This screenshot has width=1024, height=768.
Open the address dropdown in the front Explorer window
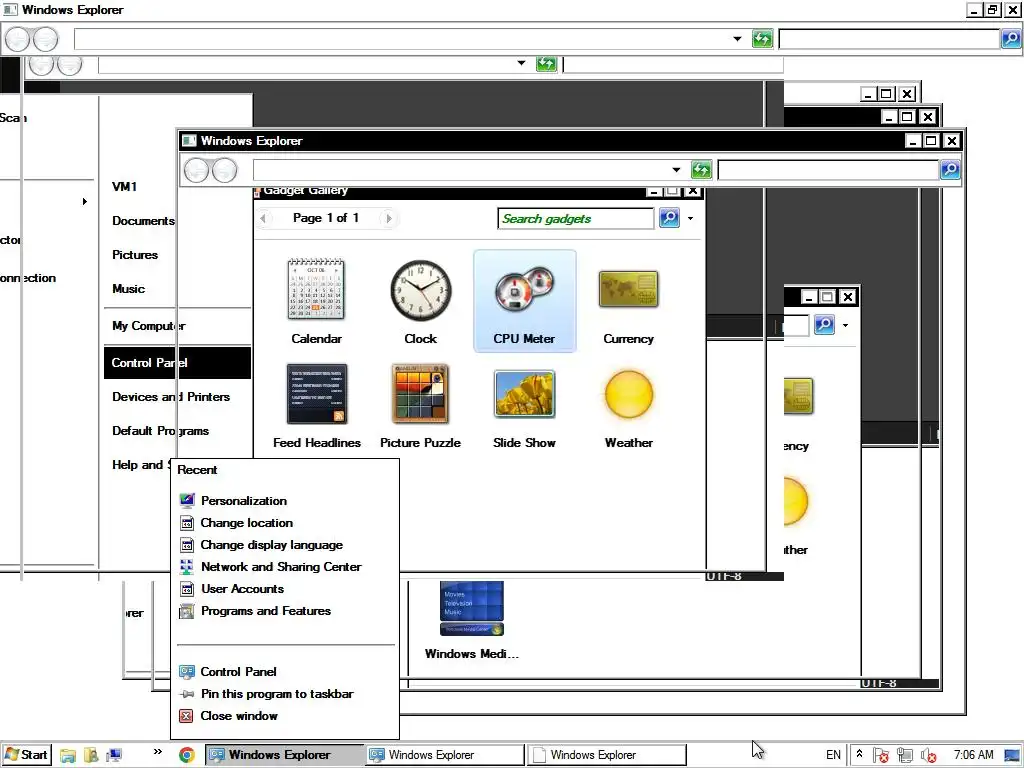[676, 170]
